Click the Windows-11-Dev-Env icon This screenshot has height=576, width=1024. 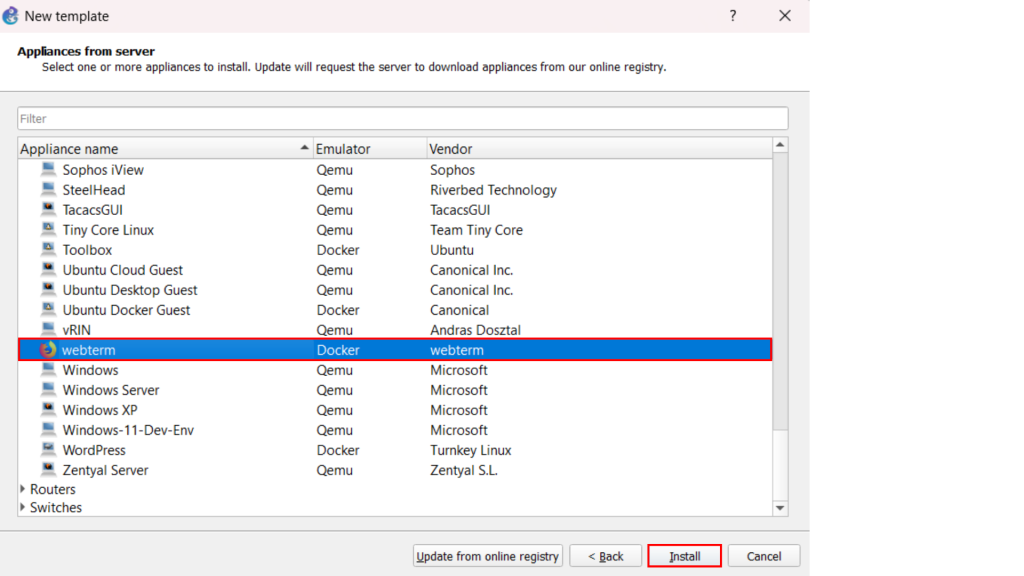(x=48, y=430)
